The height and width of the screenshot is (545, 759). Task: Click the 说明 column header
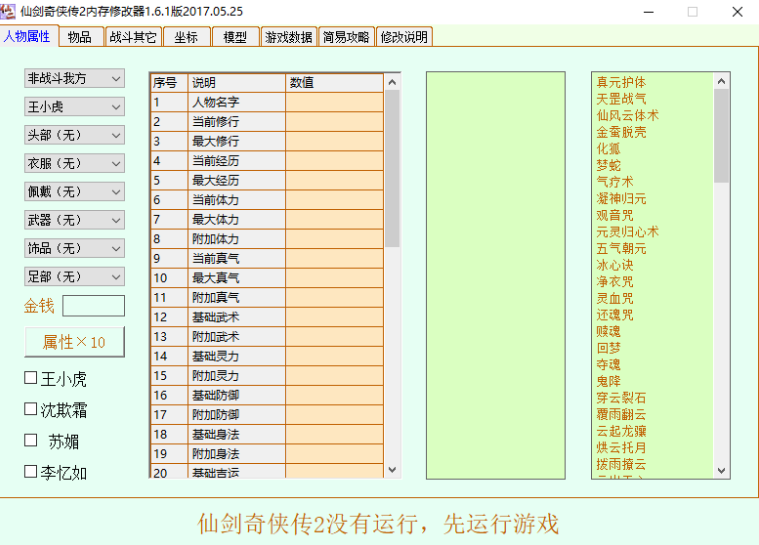(236, 83)
